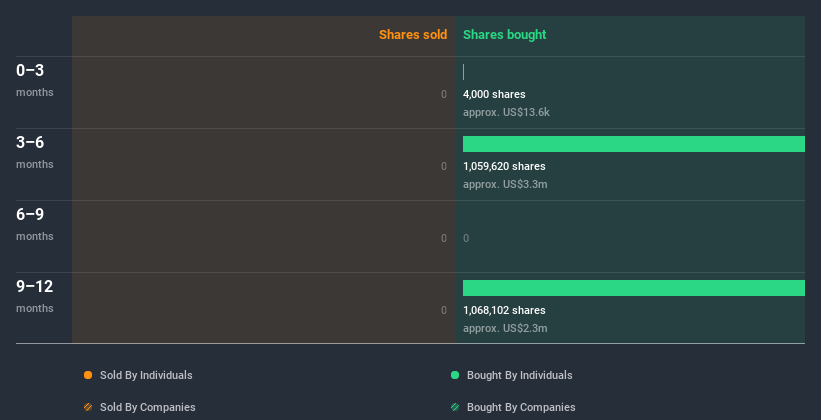Viewport: 821px width, 420px height.
Task: Click the green bar for 9–12 months
Action: pyautogui.click(x=634, y=288)
